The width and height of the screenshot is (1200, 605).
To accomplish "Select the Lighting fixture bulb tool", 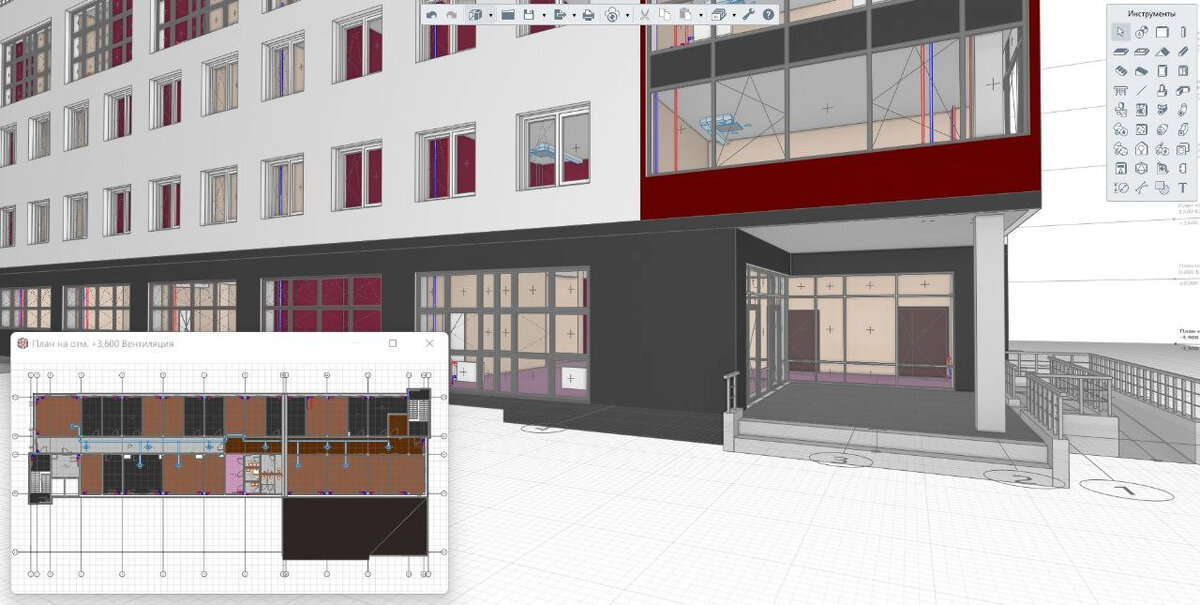I will pyautogui.click(x=1142, y=148).
